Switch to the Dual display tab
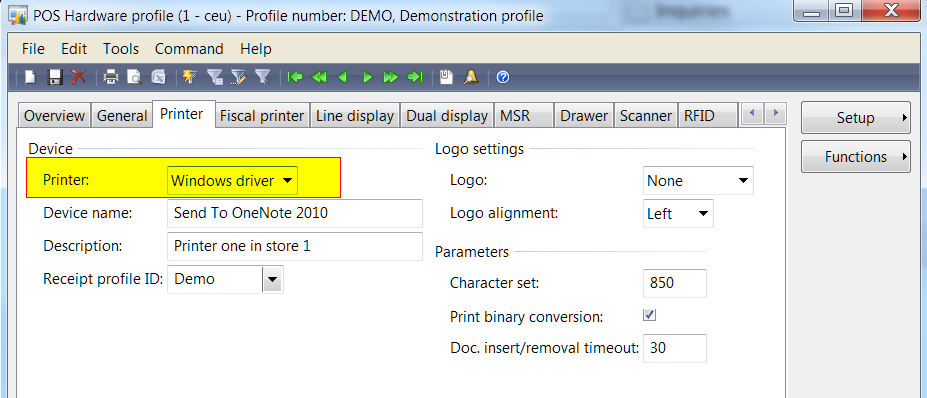 (x=447, y=116)
